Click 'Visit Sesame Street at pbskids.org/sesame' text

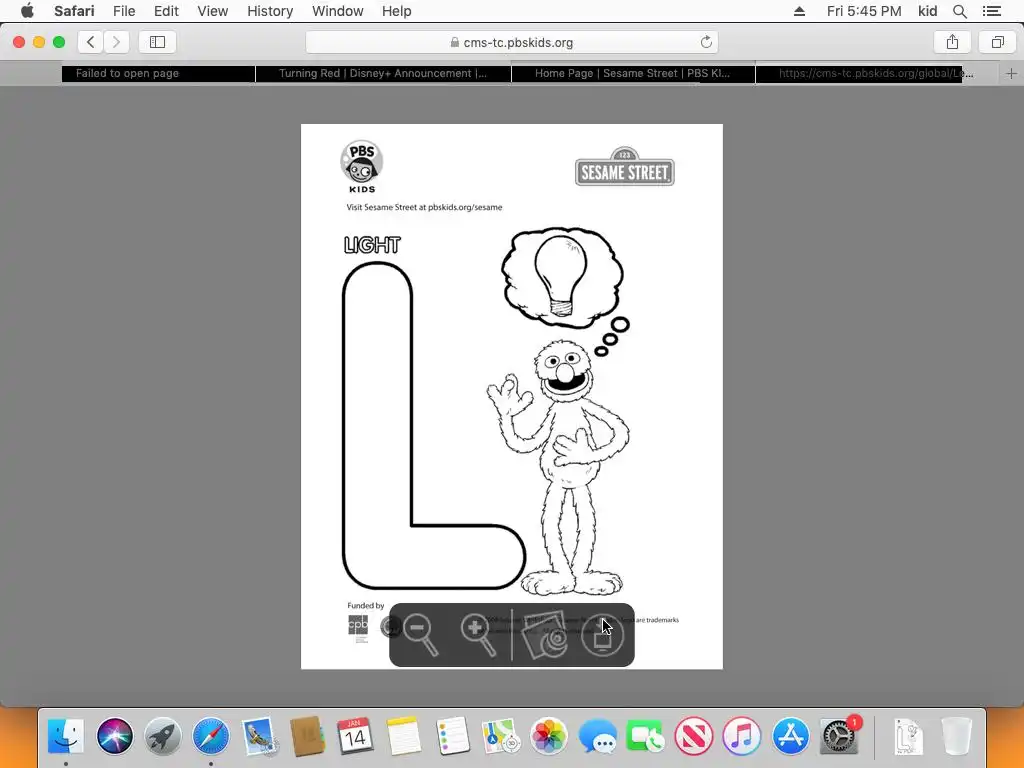[424, 207]
